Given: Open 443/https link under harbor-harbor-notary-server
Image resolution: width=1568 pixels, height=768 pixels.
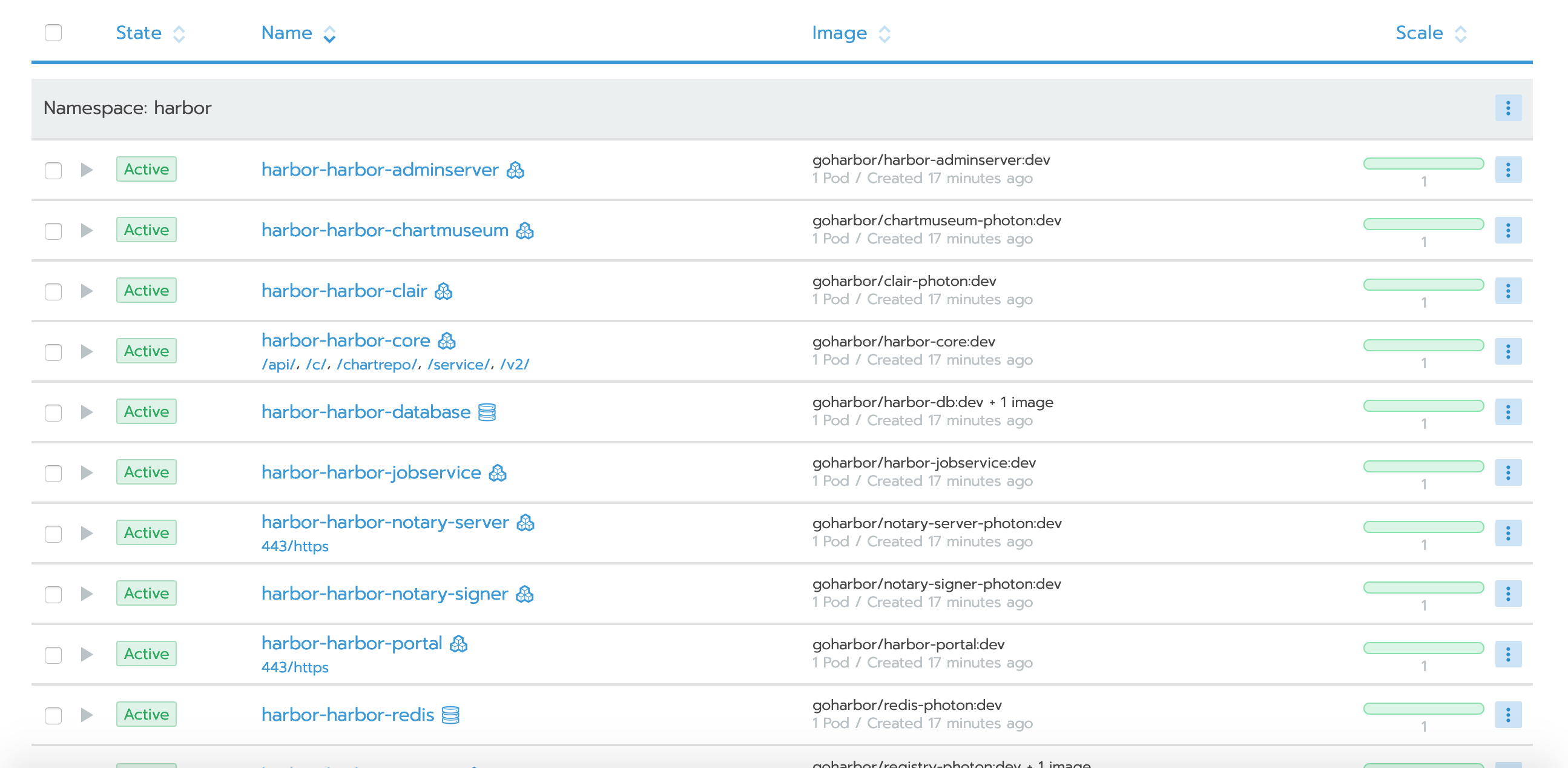Looking at the screenshot, I should pos(295,546).
